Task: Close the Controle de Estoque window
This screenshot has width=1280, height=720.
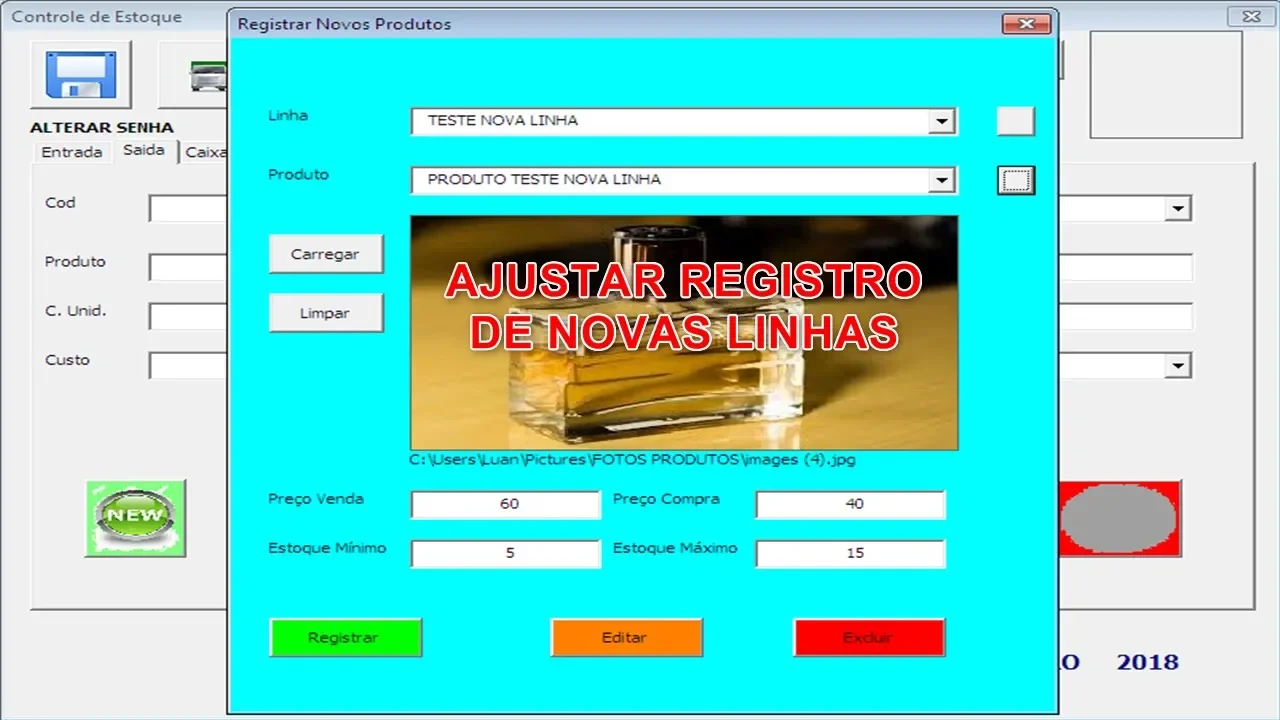Action: 1251,16
